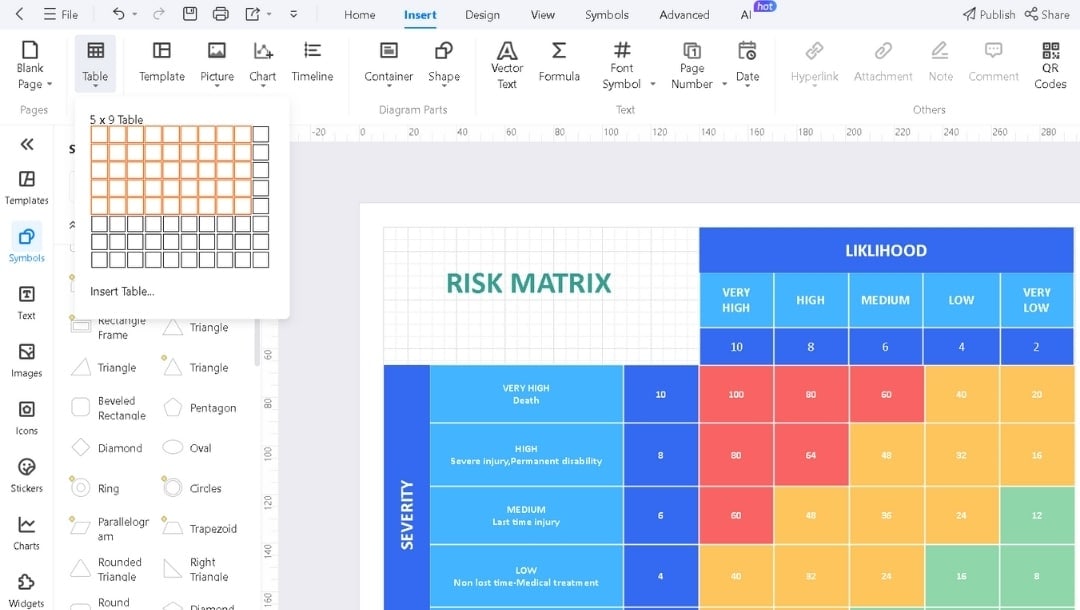Insert a Timeline element

[x=312, y=62]
